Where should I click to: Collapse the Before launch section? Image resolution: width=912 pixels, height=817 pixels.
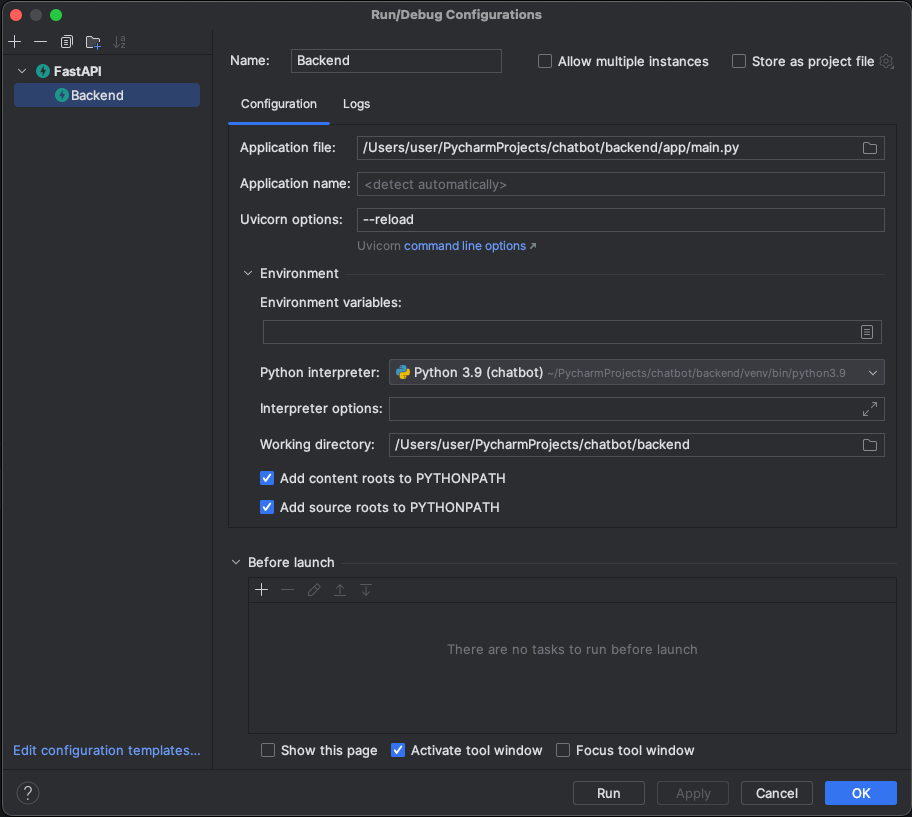point(236,562)
